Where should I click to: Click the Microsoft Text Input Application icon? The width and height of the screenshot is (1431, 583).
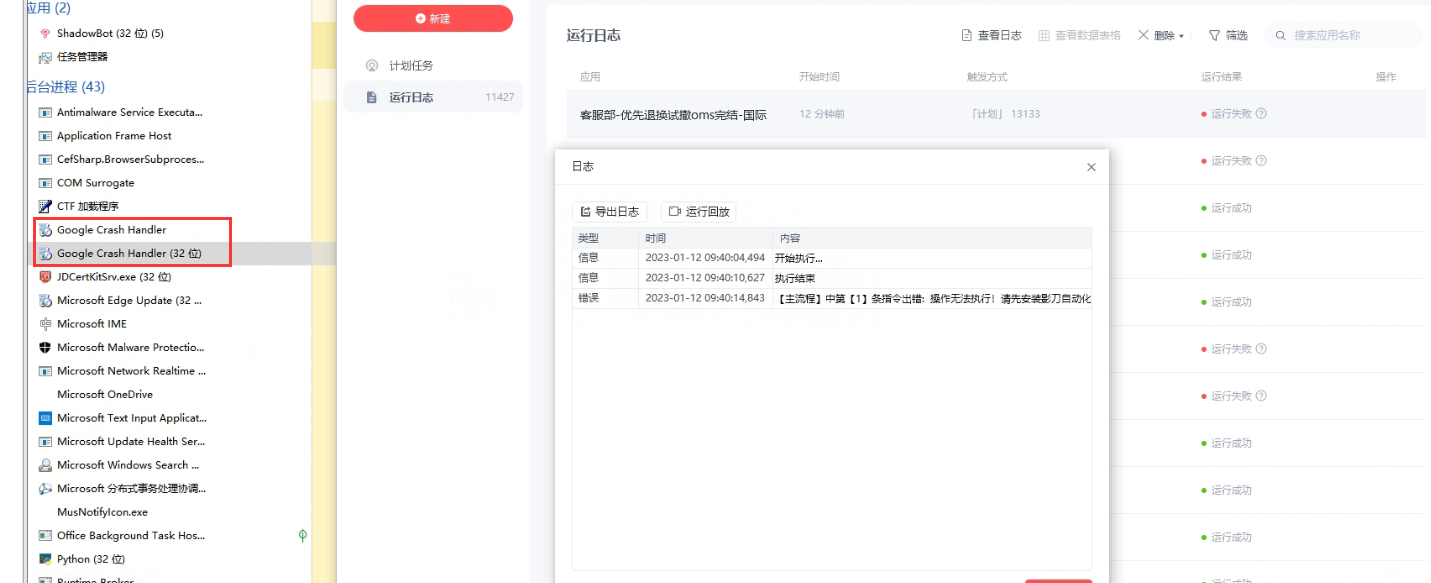click(45, 418)
